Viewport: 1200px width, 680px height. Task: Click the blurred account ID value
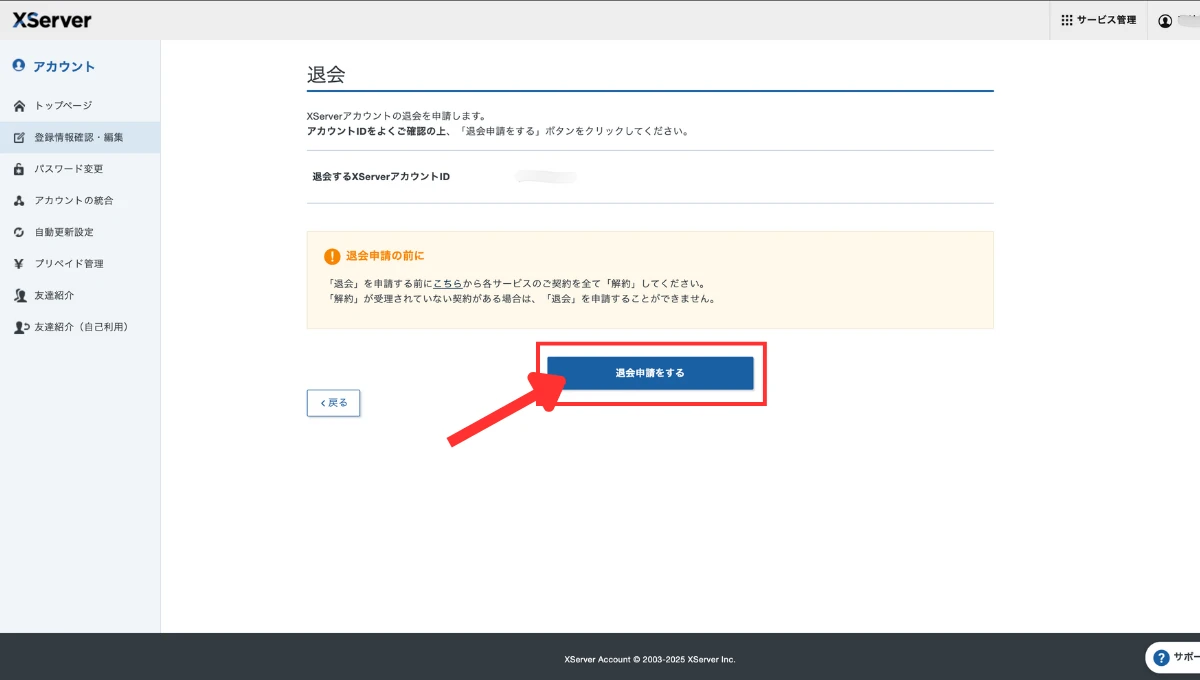point(546,177)
